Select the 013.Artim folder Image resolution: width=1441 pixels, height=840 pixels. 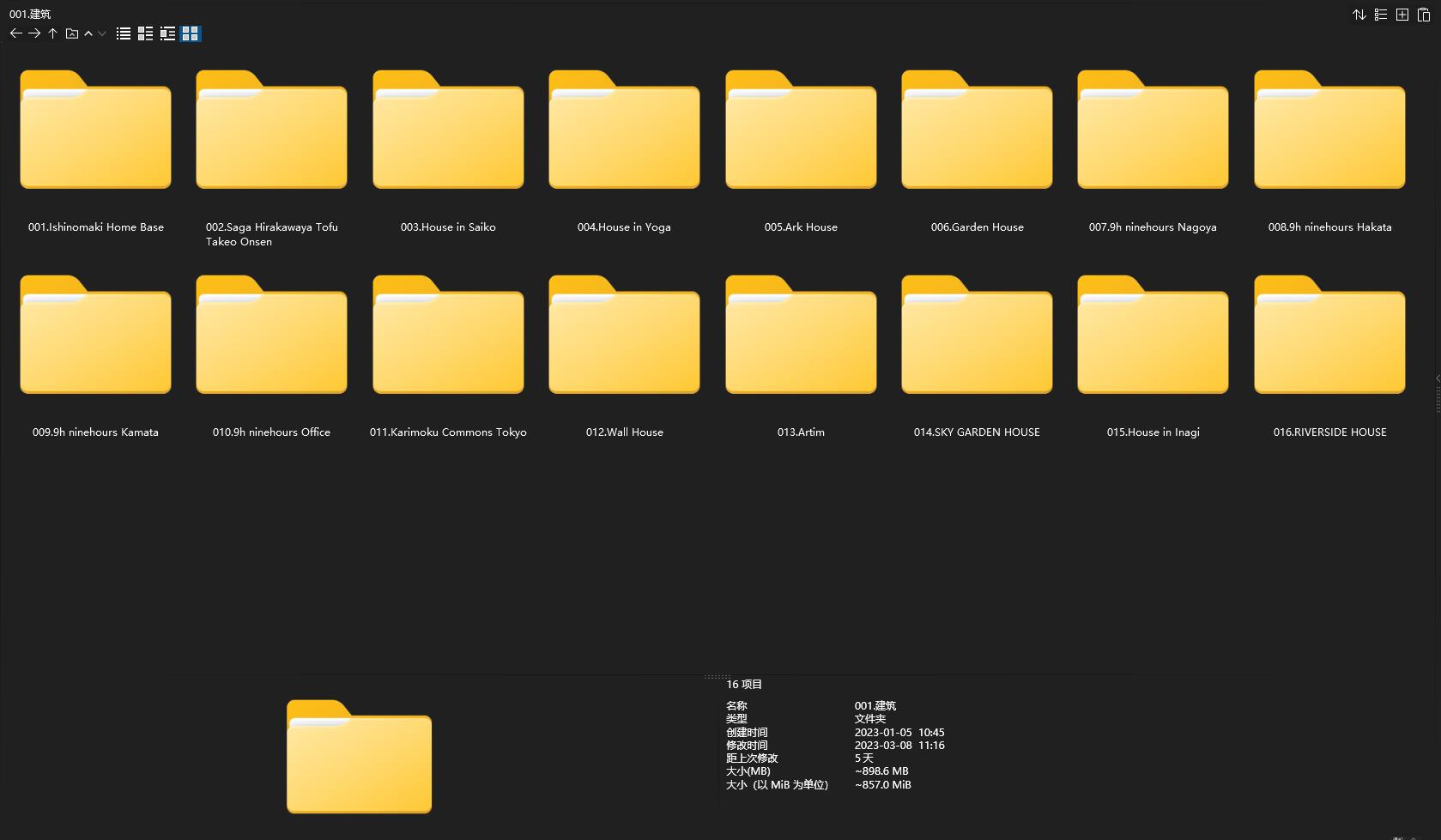coord(801,356)
